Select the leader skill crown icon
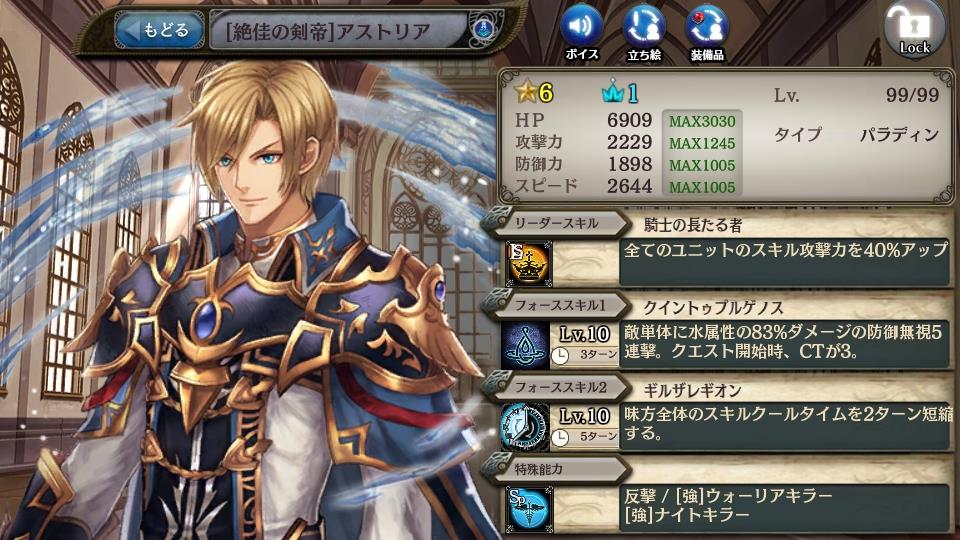This screenshot has width=960, height=540. [528, 264]
